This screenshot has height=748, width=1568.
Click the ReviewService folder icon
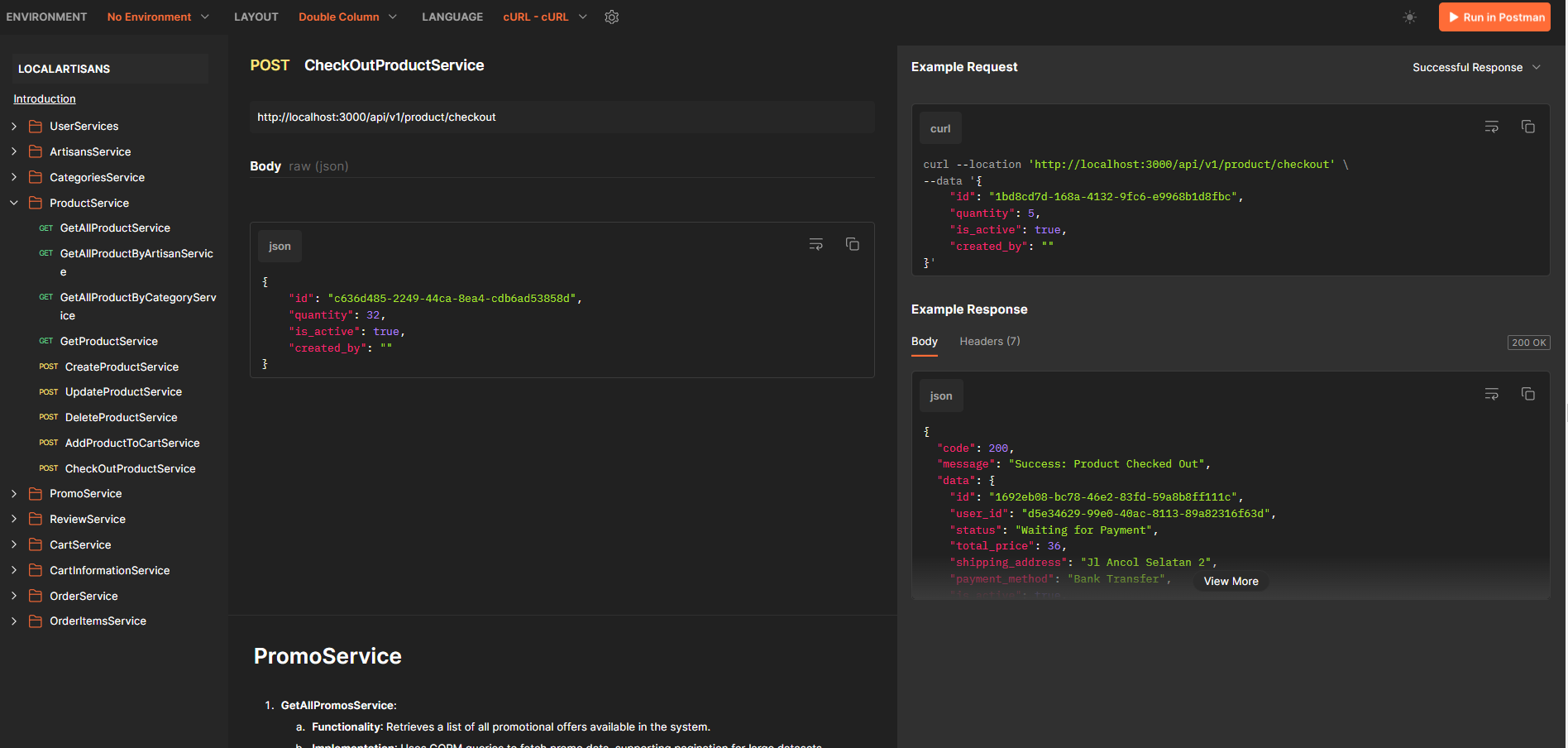coord(36,519)
